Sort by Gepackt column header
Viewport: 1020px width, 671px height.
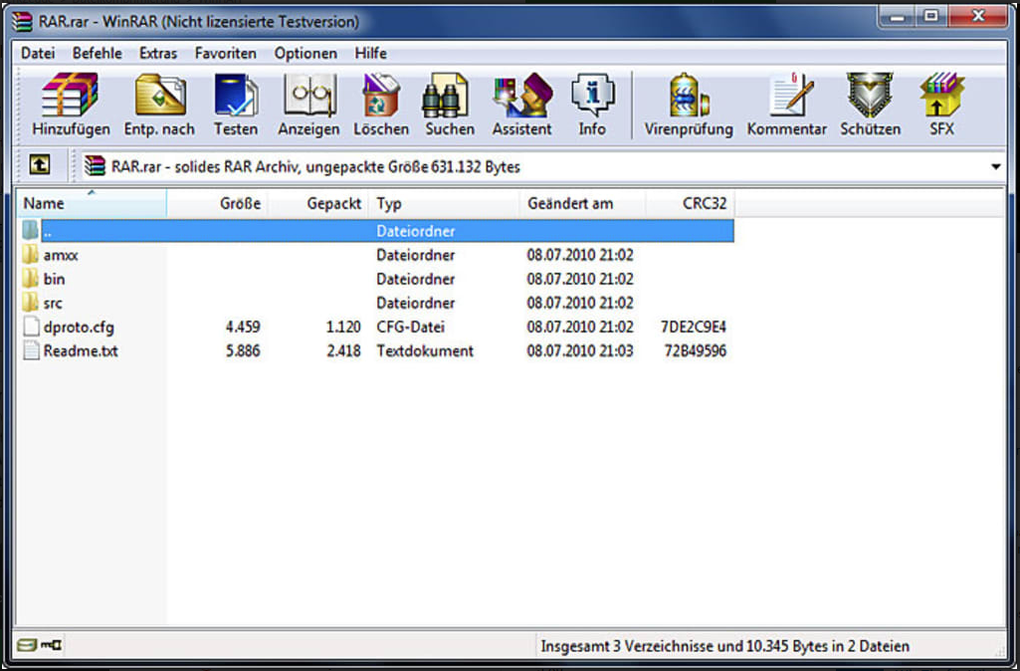point(318,204)
